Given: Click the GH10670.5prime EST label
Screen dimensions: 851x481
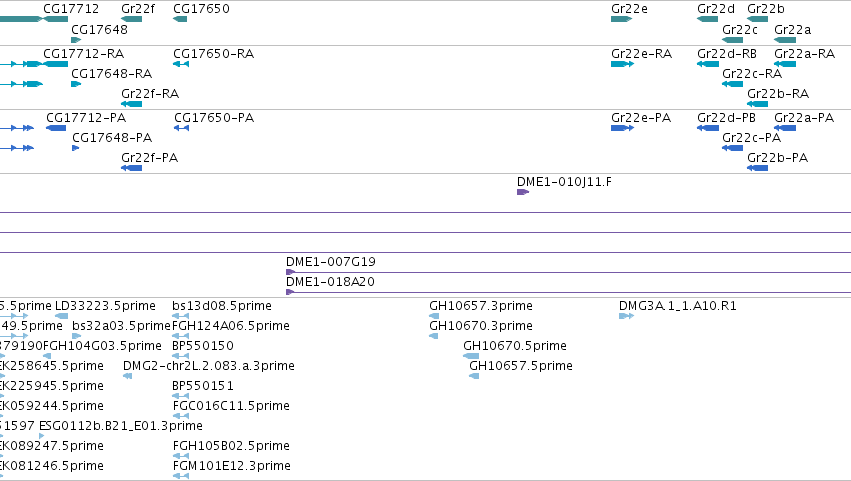Looking at the screenshot, I should (x=515, y=346).
